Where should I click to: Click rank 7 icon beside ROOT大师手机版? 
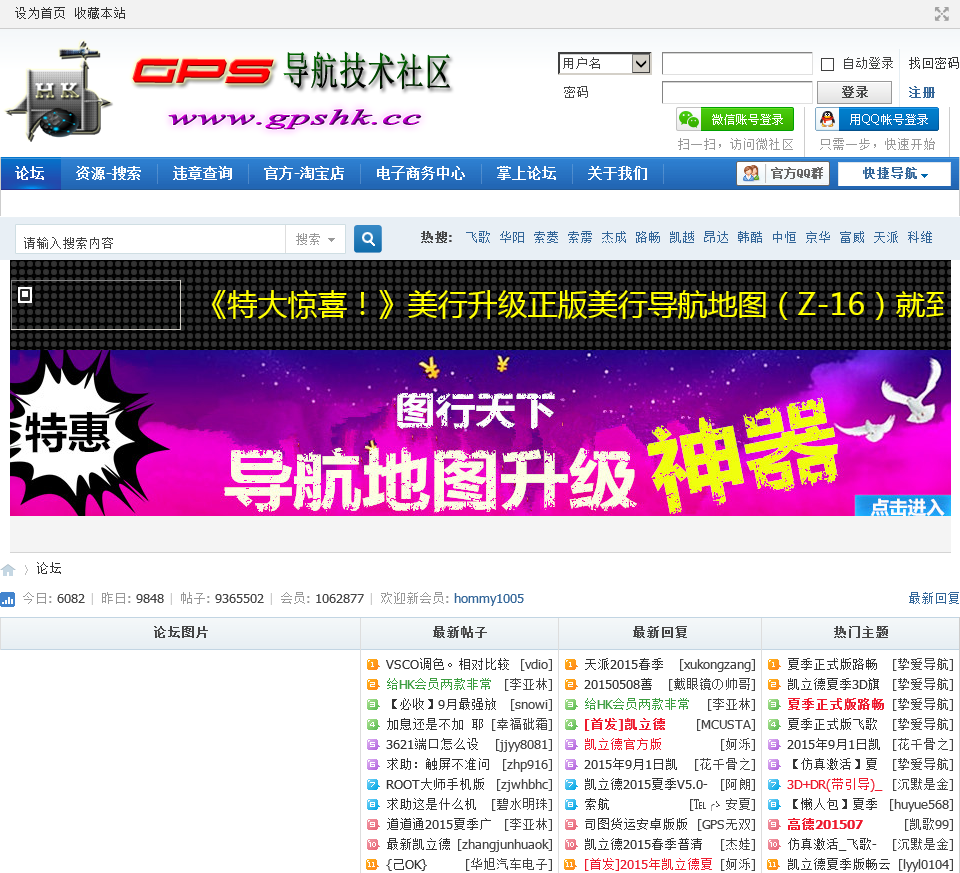372,785
